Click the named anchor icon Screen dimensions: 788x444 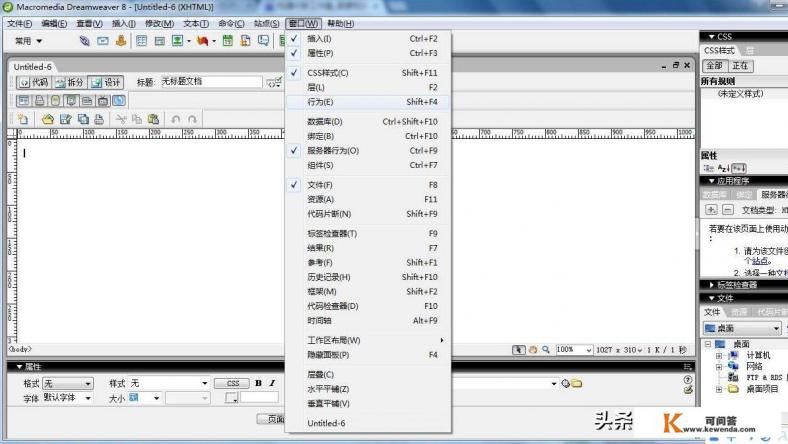click(x=122, y=41)
